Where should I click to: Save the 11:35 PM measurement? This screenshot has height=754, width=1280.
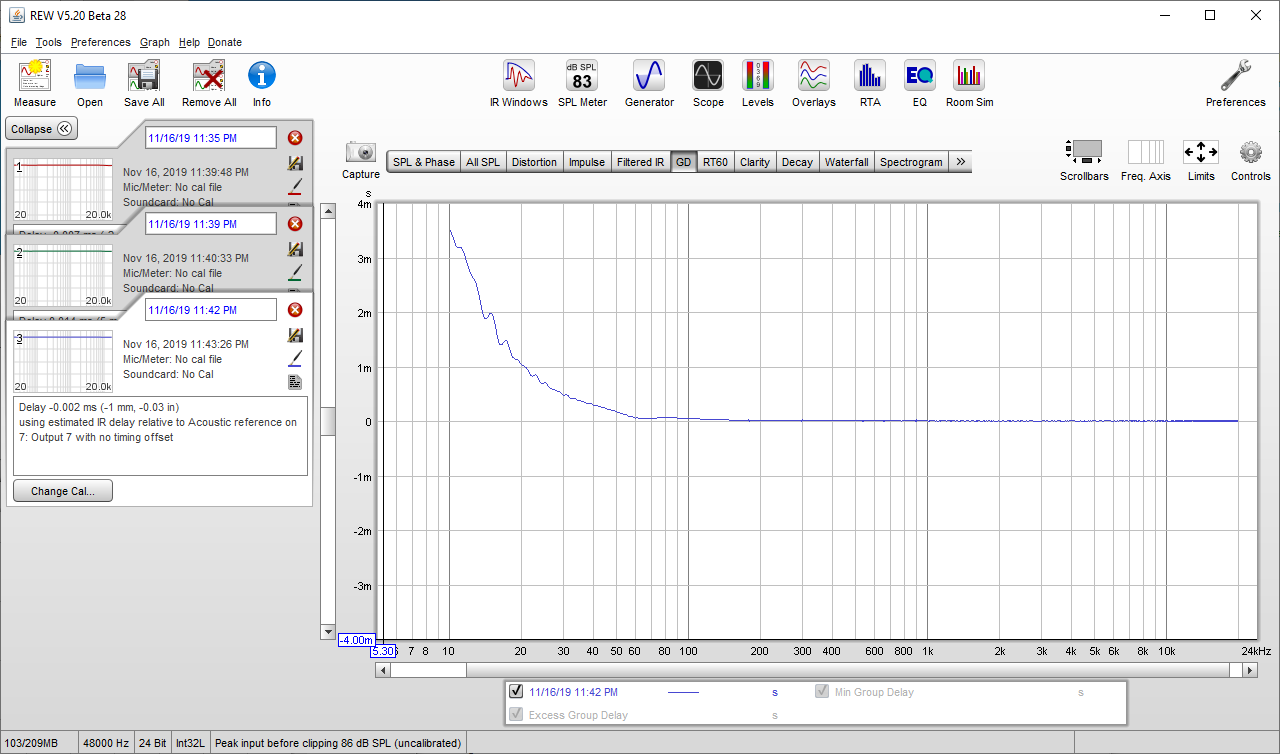pyautogui.click(x=295, y=163)
